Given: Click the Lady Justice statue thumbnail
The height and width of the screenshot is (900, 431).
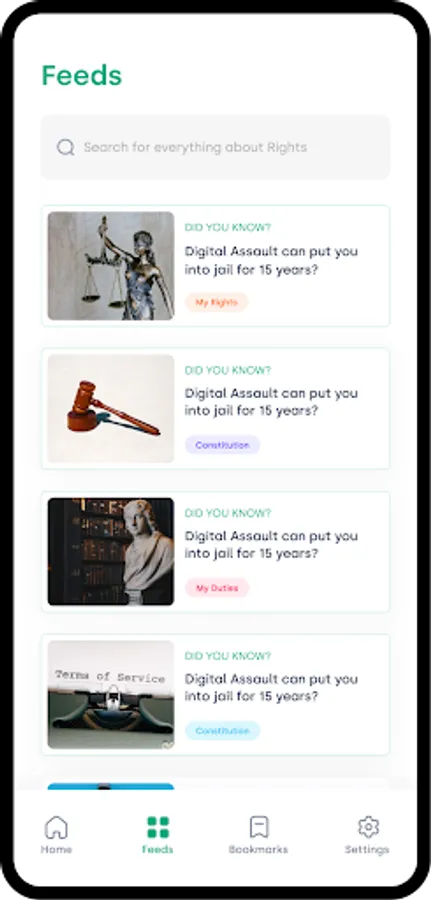Looking at the screenshot, I should [x=111, y=266].
